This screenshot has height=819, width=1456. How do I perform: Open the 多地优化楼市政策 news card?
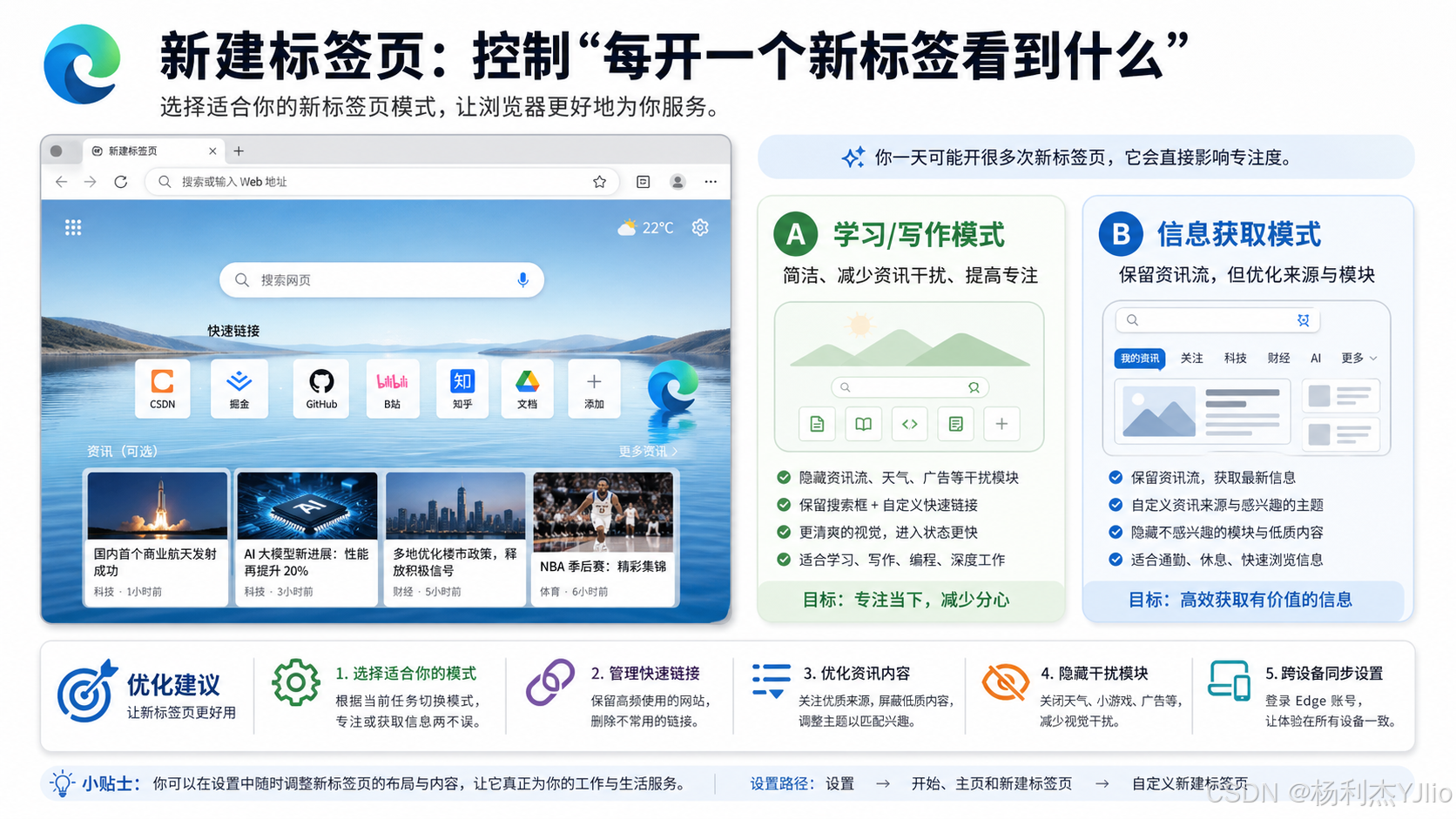tap(455, 538)
